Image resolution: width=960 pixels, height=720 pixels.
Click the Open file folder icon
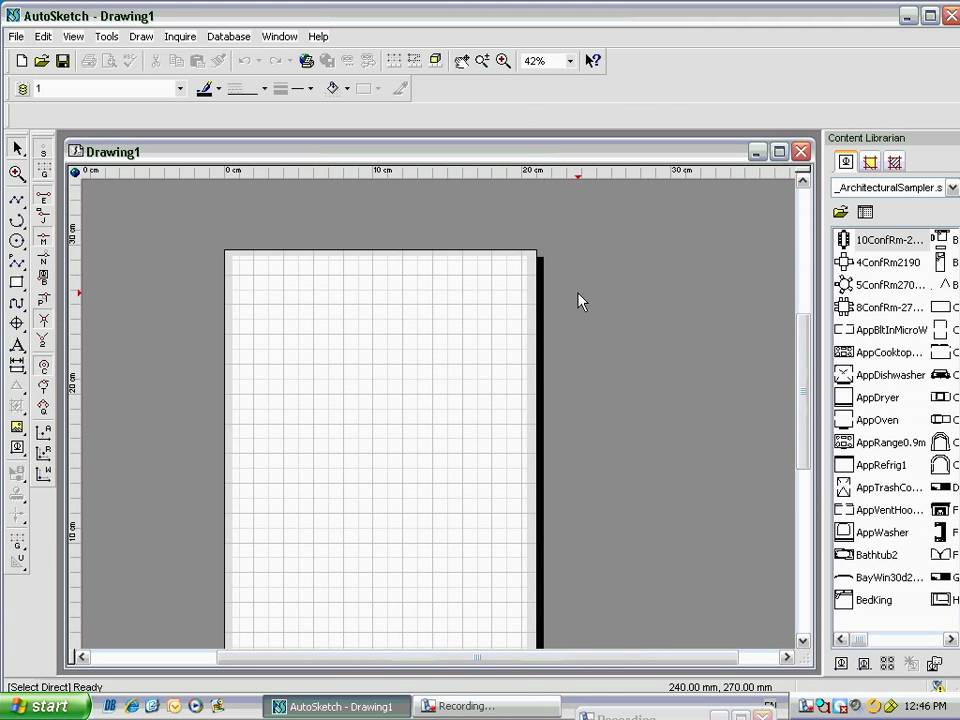[x=42, y=61]
